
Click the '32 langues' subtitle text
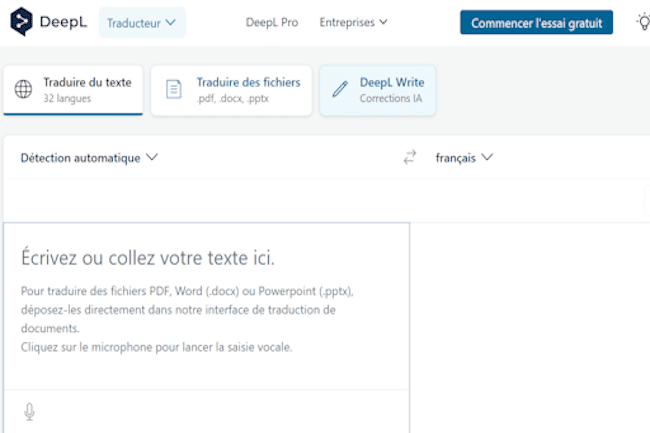67,99
